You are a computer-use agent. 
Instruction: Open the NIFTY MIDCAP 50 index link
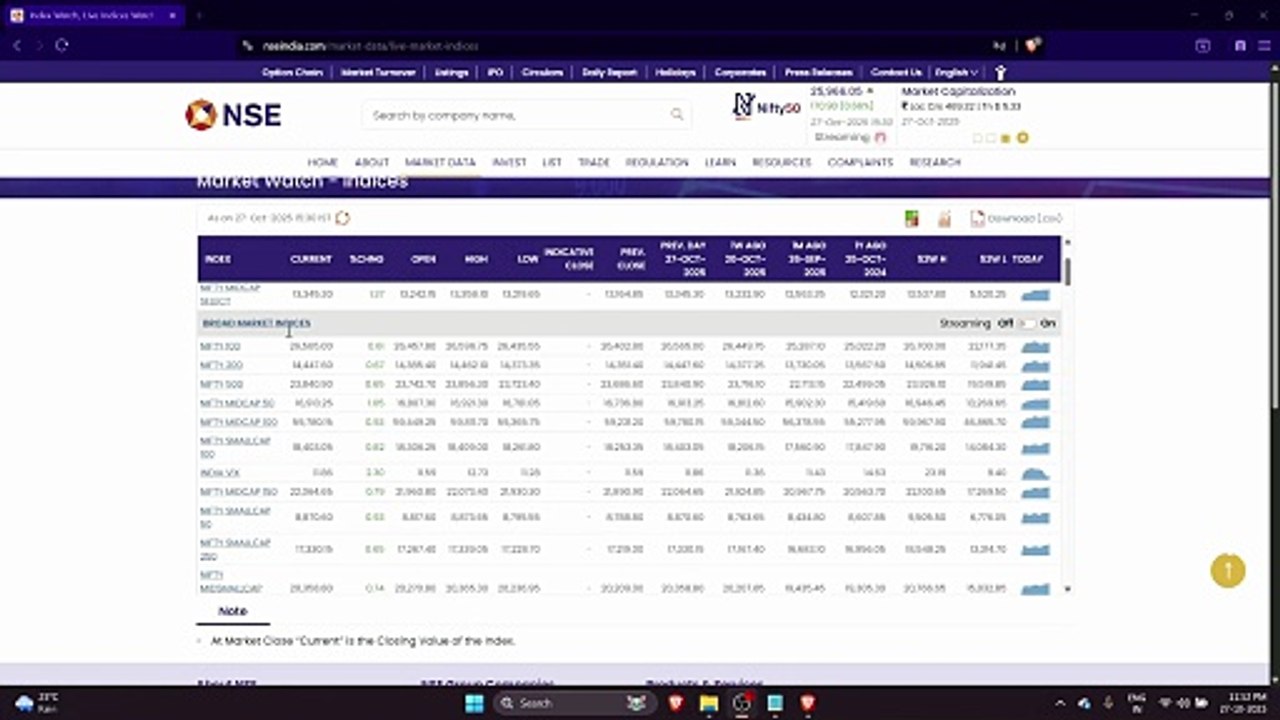click(x=237, y=403)
